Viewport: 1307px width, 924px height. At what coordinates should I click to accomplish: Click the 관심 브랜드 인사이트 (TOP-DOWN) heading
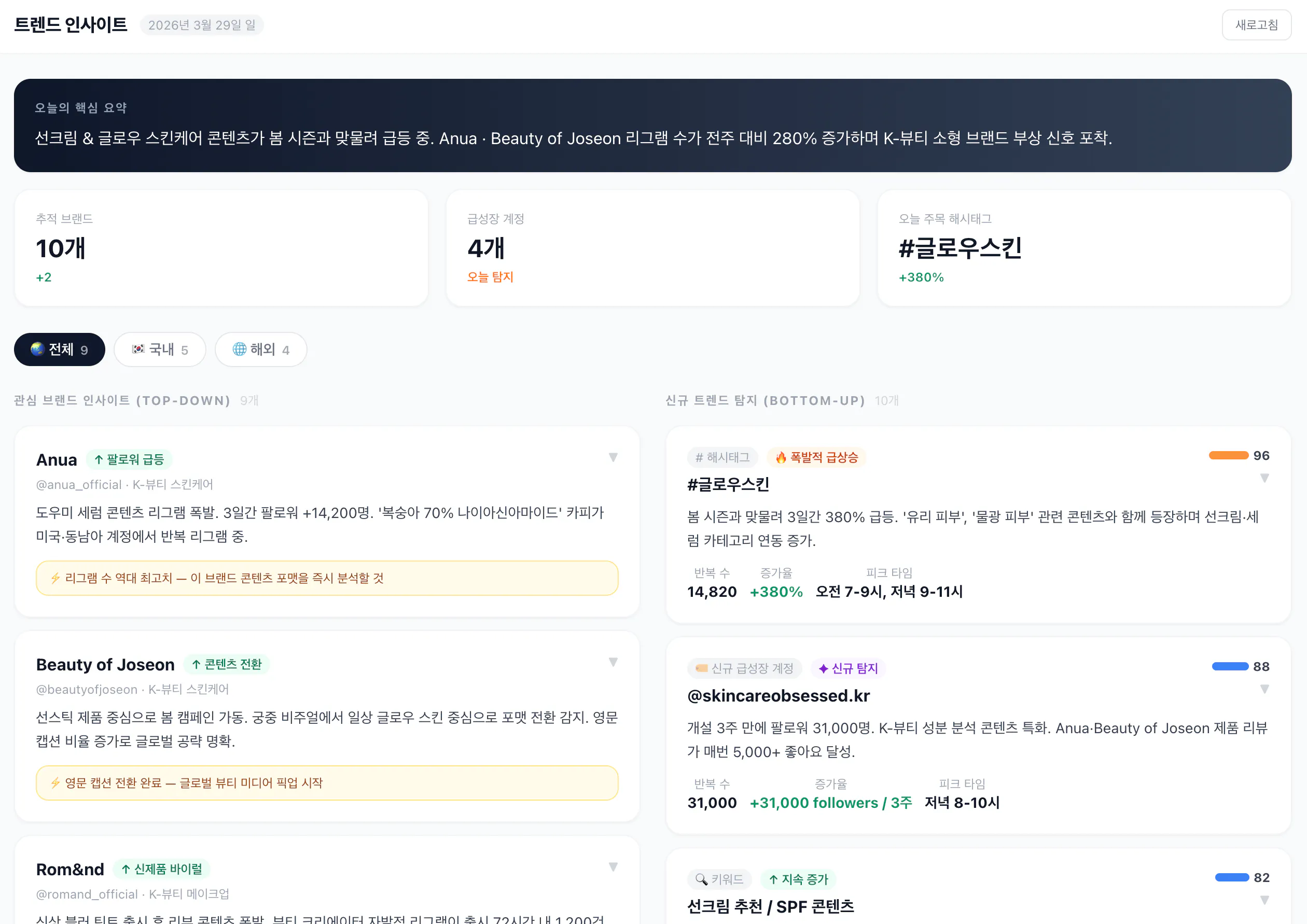122,400
